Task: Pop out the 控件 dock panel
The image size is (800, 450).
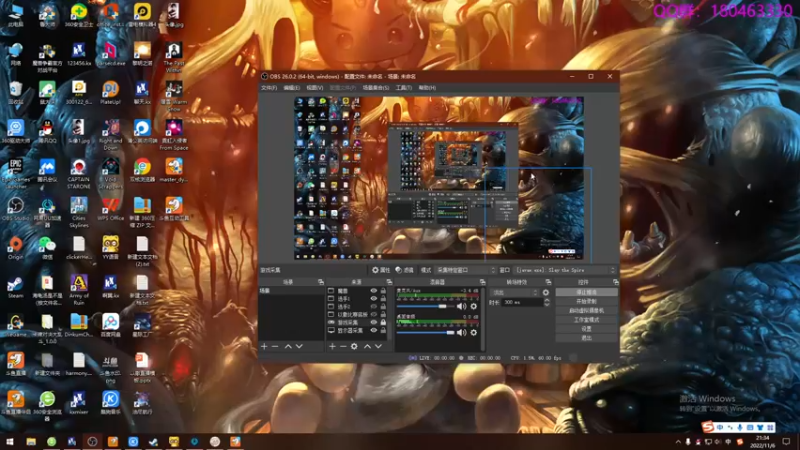Action: tap(615, 282)
